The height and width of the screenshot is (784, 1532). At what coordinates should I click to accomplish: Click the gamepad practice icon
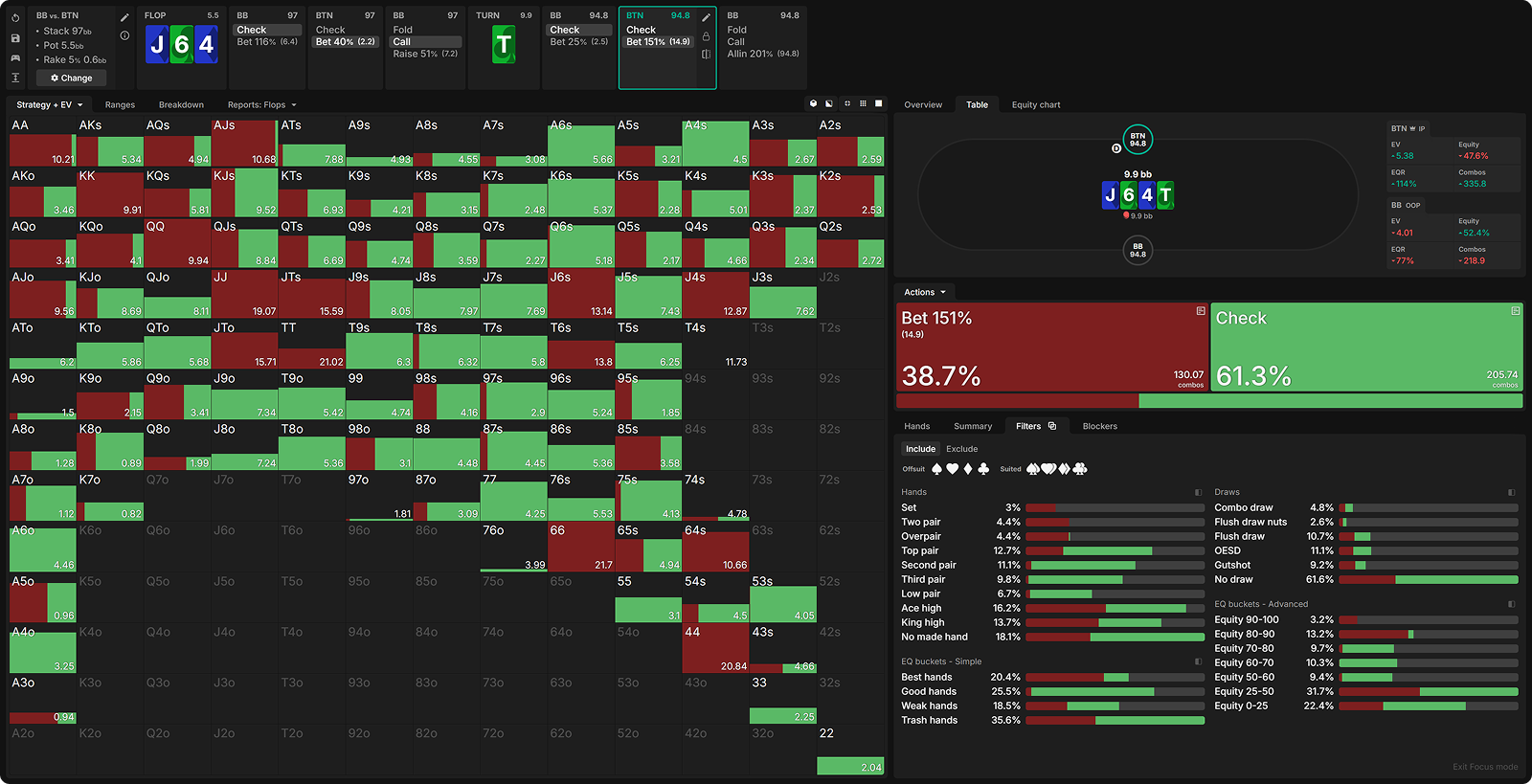click(x=15, y=58)
